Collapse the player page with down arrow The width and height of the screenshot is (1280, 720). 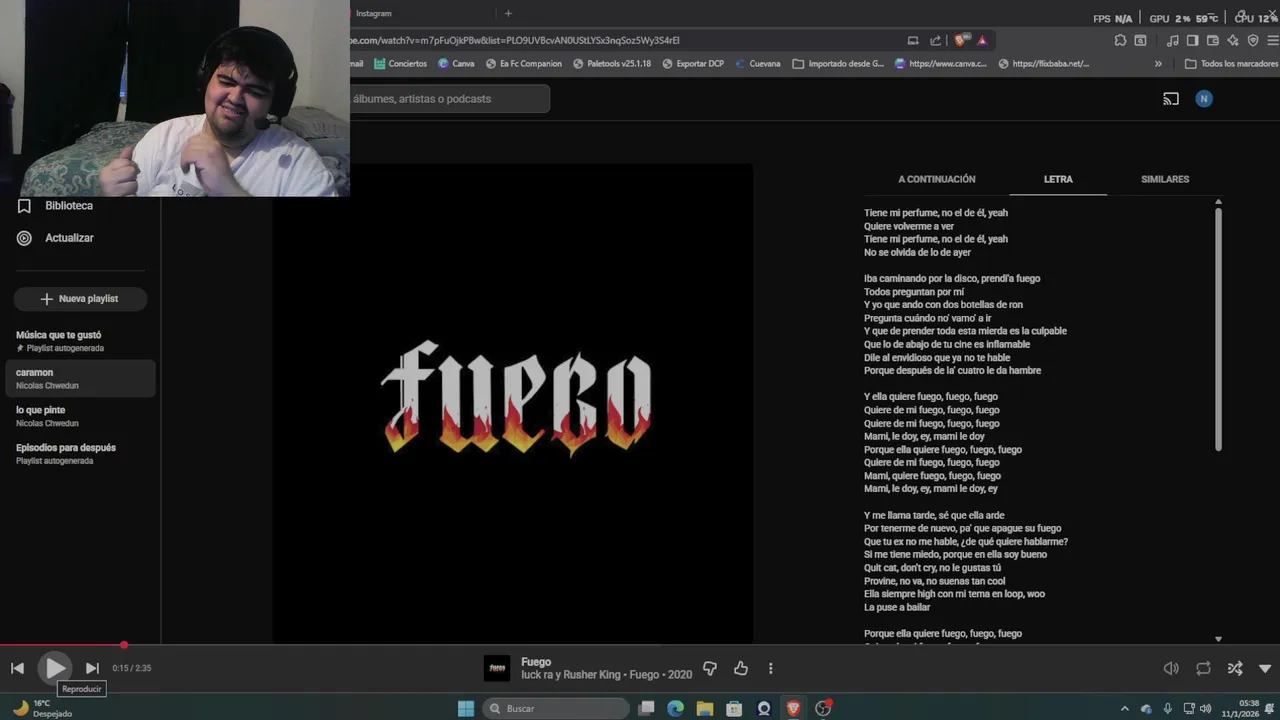tap(1265, 668)
